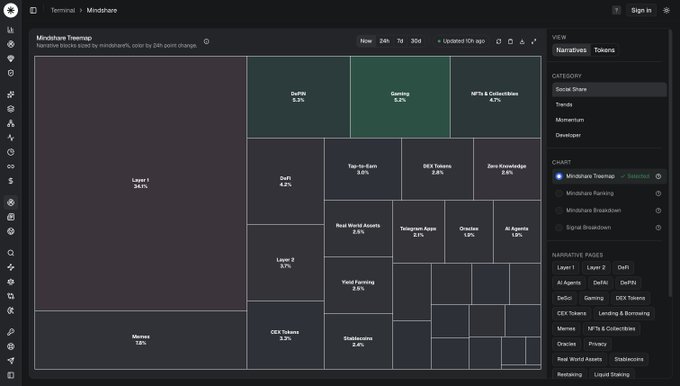The image size is (680, 386).
Task: Open the AI Agents narrative page chip
Action: pos(569,283)
